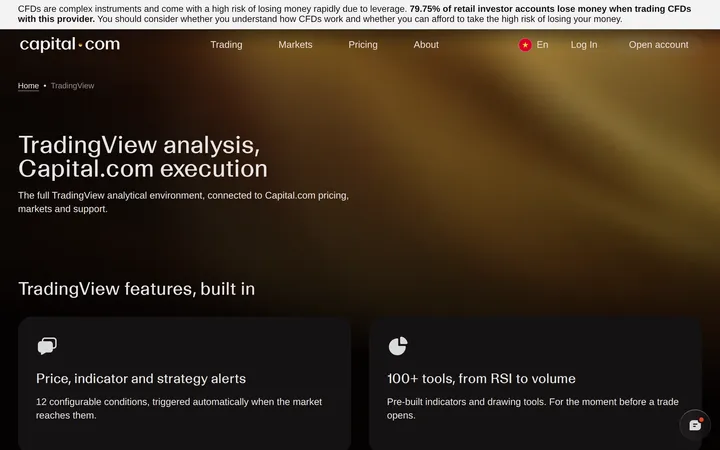Open the Trading menu
The image size is (720, 450).
click(x=226, y=45)
